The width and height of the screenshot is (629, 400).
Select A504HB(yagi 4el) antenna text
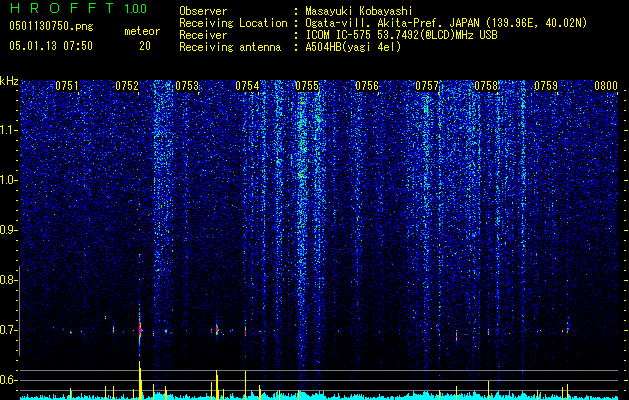tap(353, 47)
